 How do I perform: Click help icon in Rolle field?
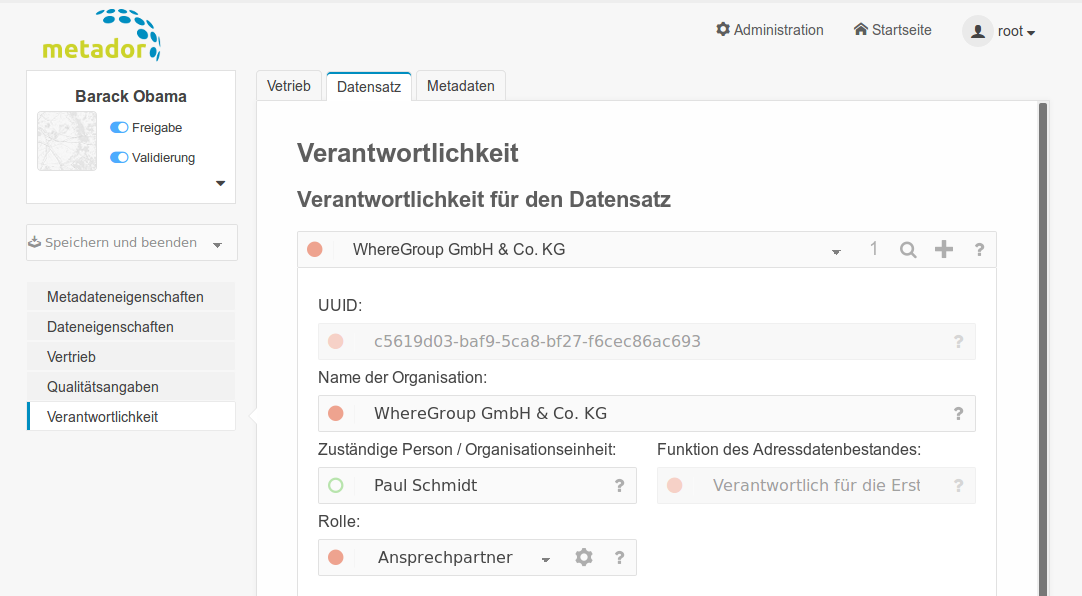[x=620, y=557]
